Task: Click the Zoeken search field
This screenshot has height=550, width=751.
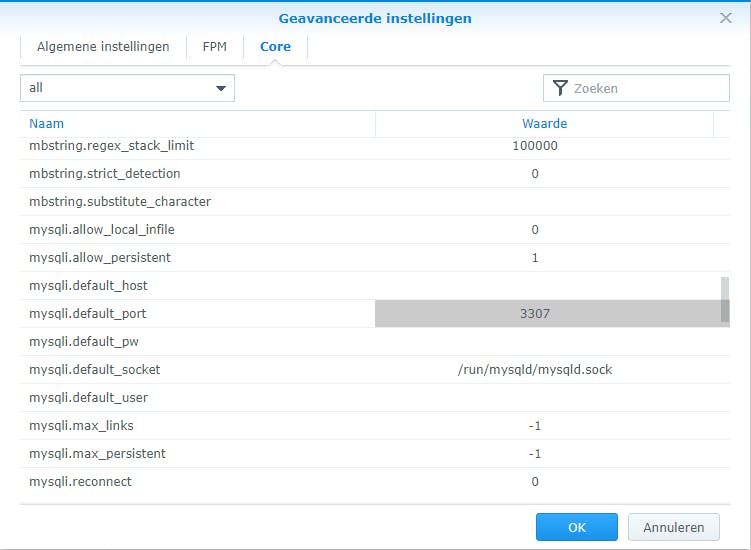Action: tap(647, 88)
